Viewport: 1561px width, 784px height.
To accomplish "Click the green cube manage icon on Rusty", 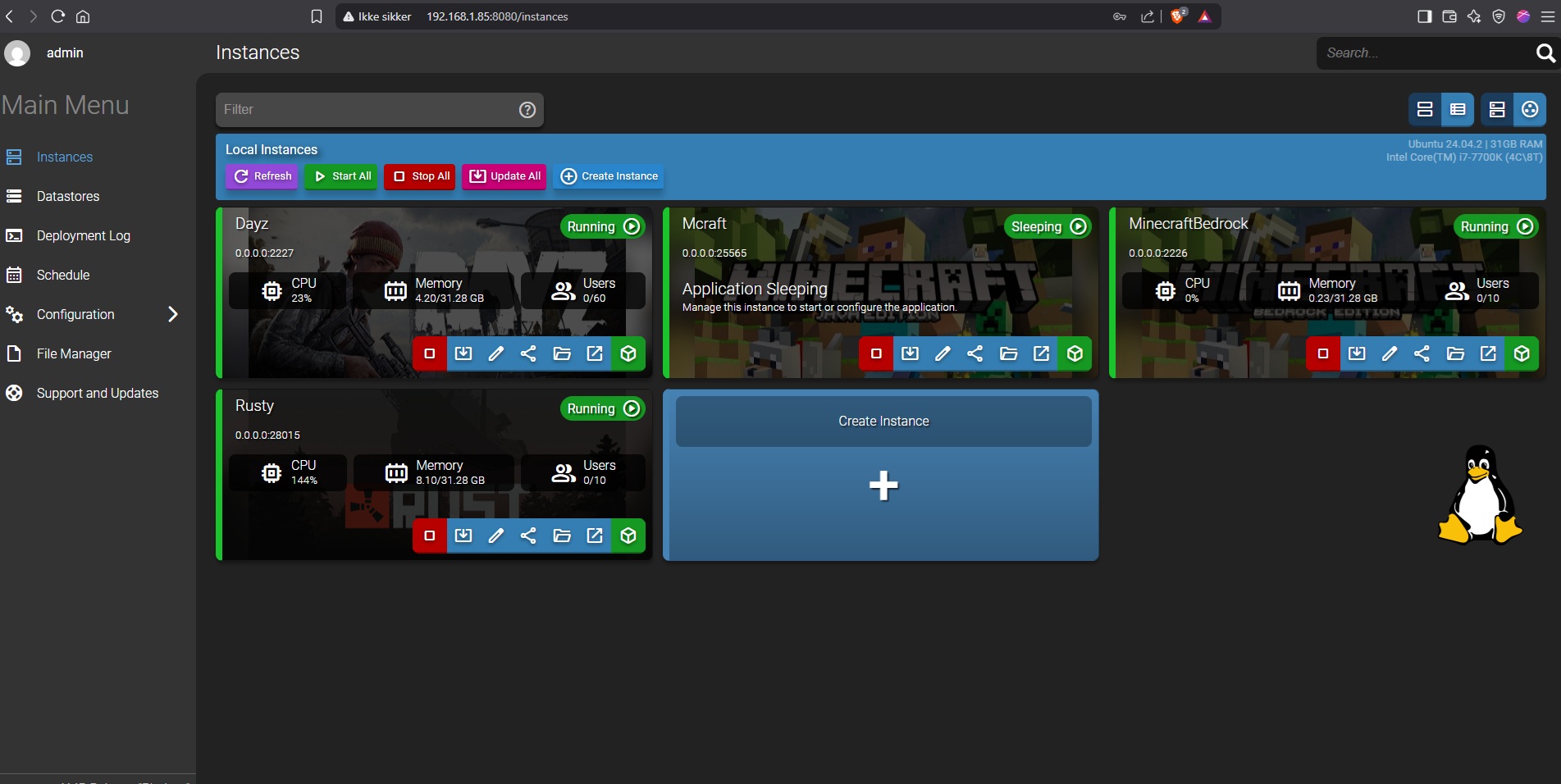I will 628,536.
